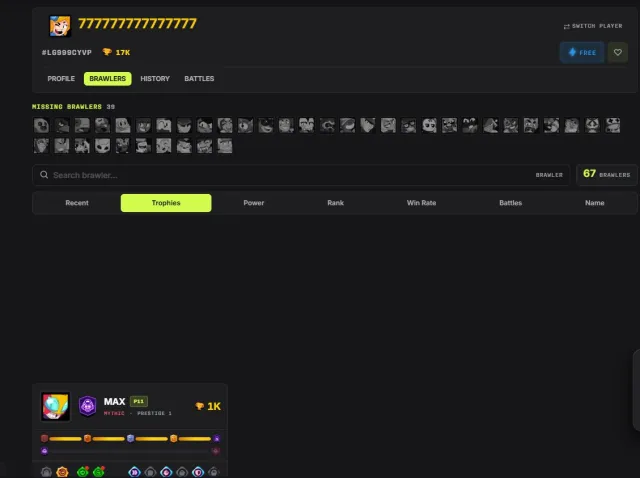The height and width of the screenshot is (478, 640).
Task: Click the magnifier icon in the search box
Action: pyautogui.click(x=44, y=175)
